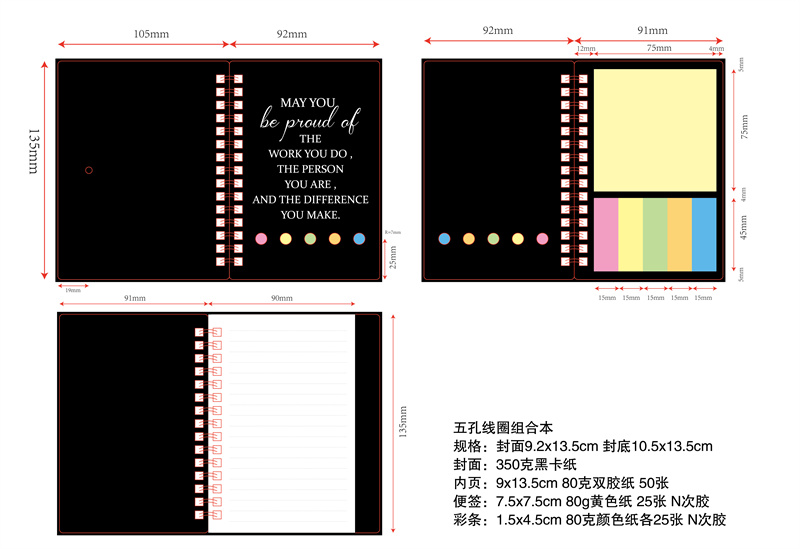Image resolution: width=800 pixels, height=549 pixels.
Task: Select the 105mm dimension label
Action: coord(151,34)
